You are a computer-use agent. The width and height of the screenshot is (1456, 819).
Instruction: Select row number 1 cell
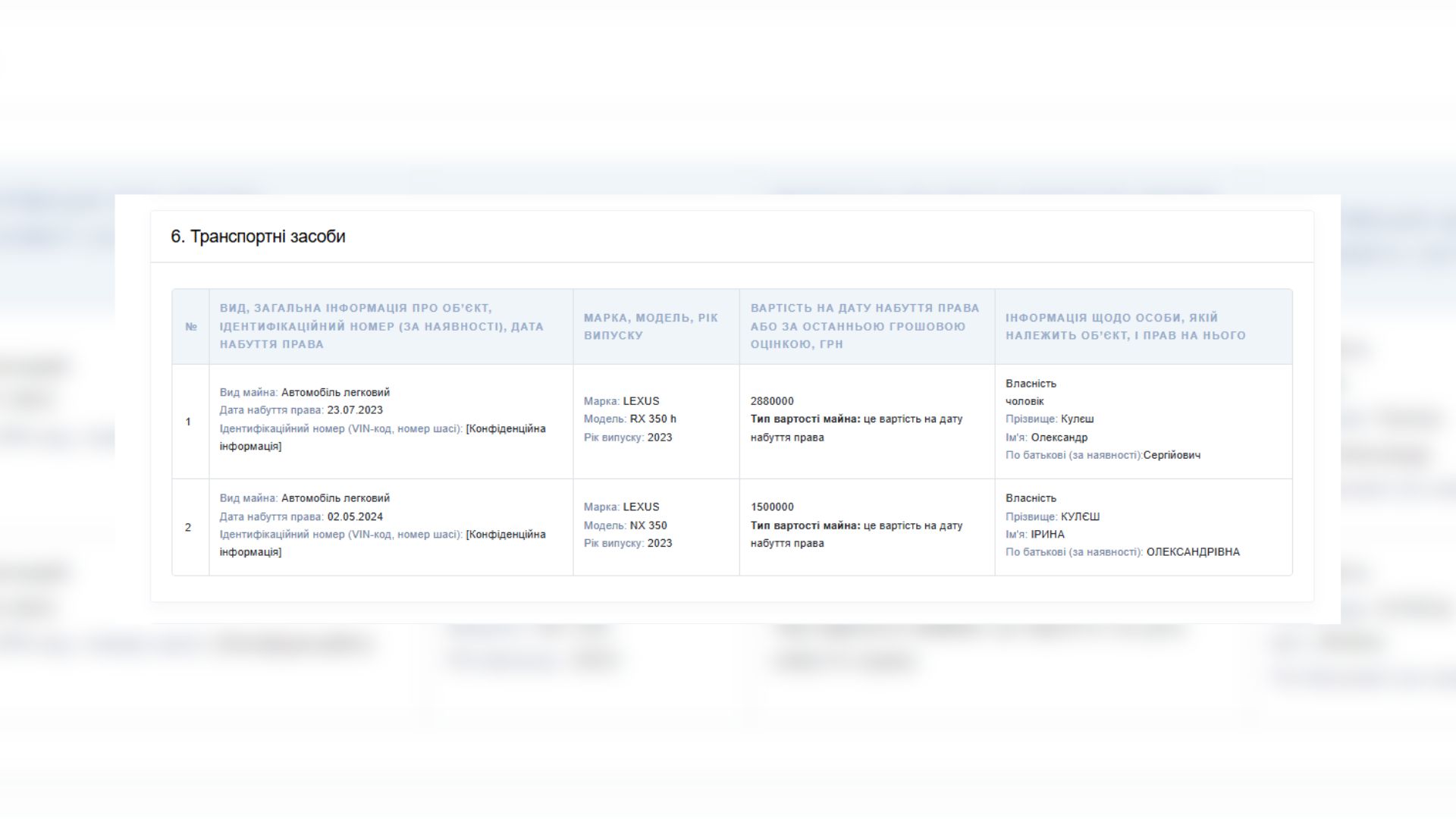(188, 422)
